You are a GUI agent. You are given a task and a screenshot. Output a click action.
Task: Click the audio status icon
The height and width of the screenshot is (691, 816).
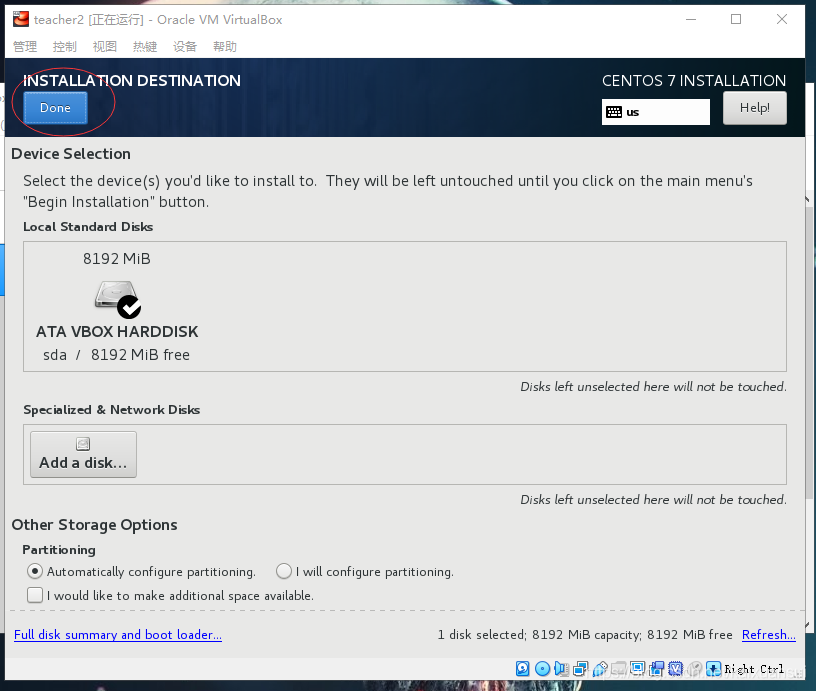(x=562, y=669)
